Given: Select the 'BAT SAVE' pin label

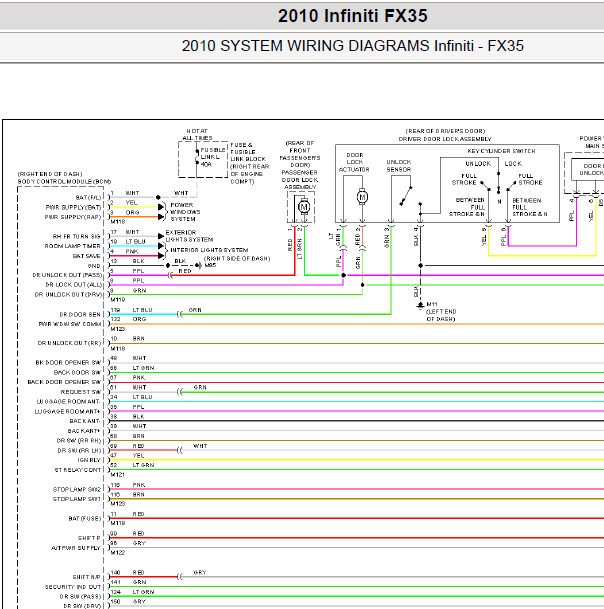Looking at the screenshot, I should coord(87,256).
